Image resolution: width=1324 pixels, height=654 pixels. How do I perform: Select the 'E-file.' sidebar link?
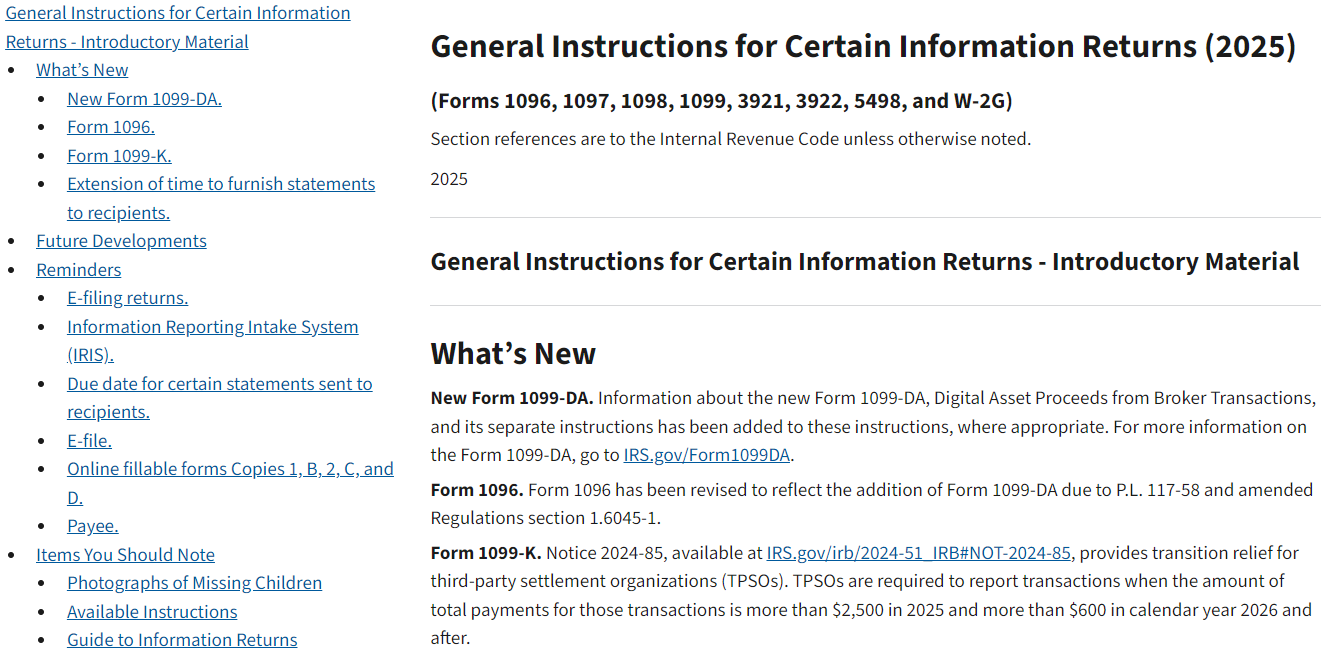pos(89,441)
